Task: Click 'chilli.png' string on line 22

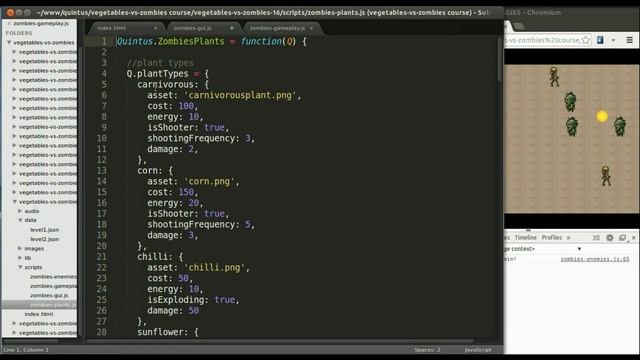Action: pyautogui.click(x=214, y=267)
